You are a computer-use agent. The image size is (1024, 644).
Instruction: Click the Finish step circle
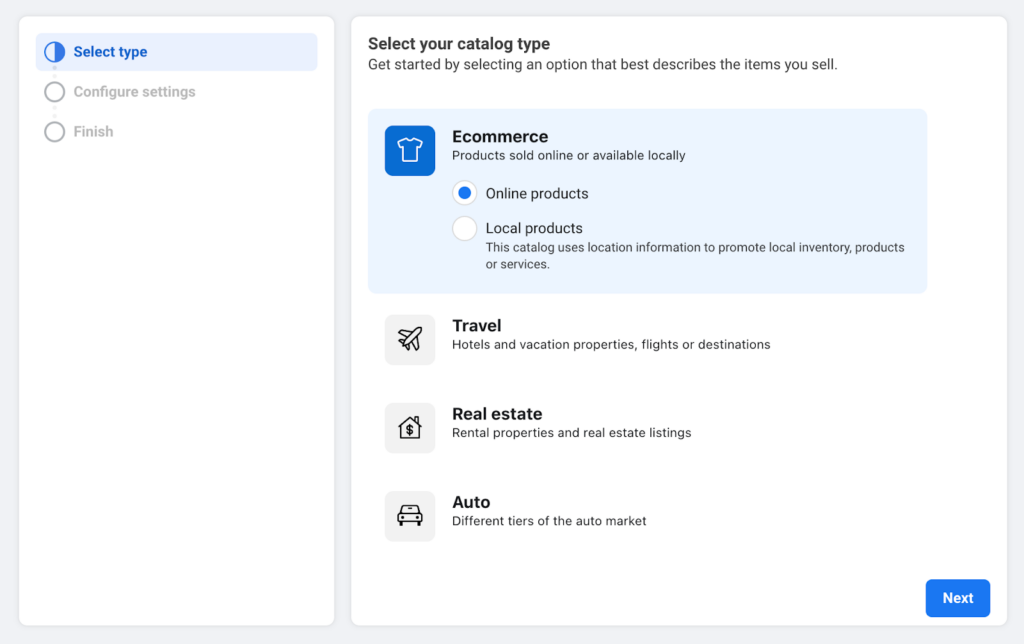pos(55,131)
